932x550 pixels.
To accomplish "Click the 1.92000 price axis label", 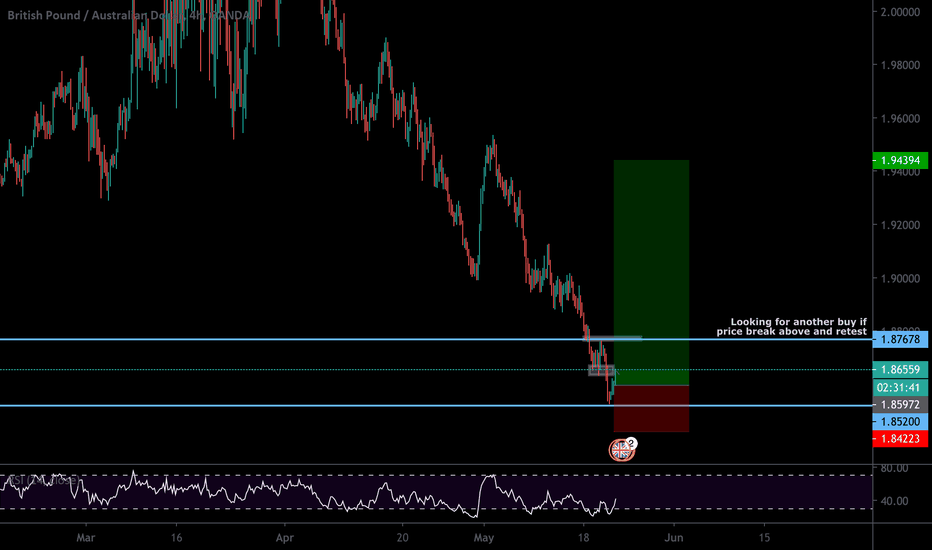I will (x=900, y=225).
